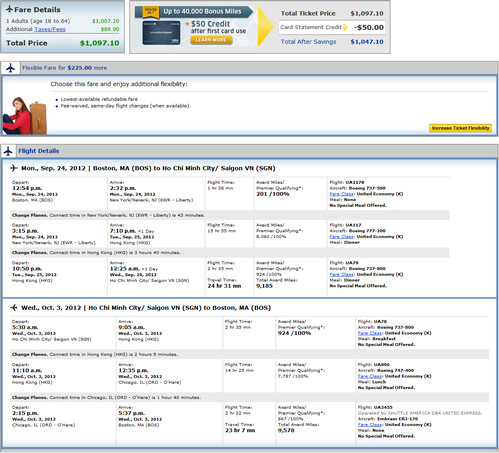Click the $50 Credit promo text
This screenshot has height=453, width=499.
coord(210,24)
